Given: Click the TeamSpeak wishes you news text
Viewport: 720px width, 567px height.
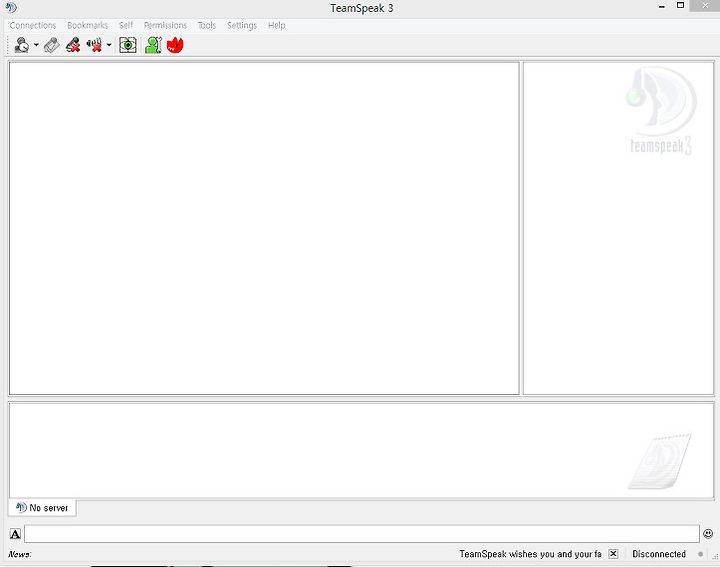Looking at the screenshot, I should click(530, 554).
